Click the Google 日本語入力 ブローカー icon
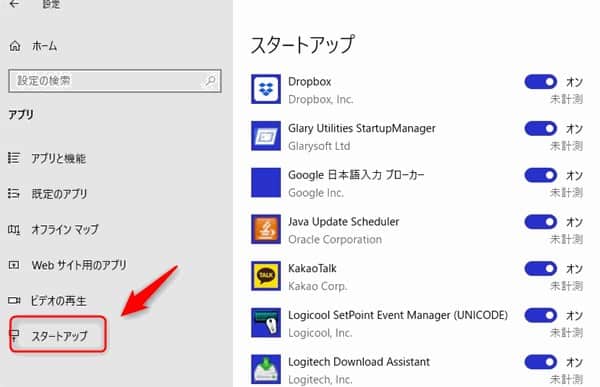This screenshot has height=387, width=600. point(266,183)
